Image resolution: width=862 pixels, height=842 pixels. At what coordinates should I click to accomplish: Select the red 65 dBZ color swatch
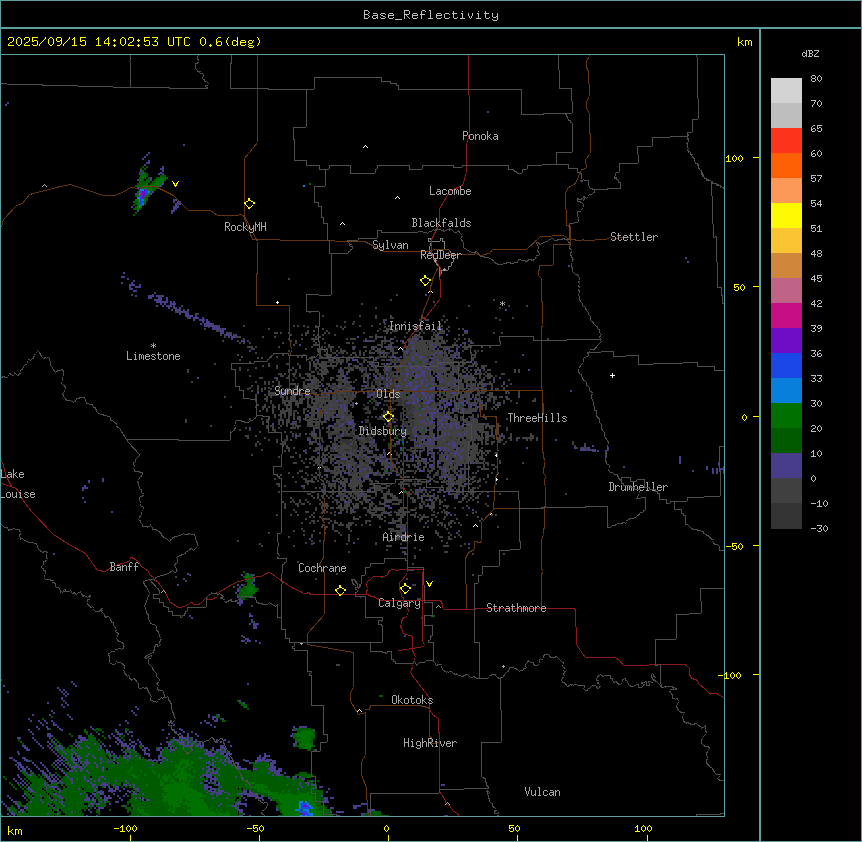click(786, 140)
